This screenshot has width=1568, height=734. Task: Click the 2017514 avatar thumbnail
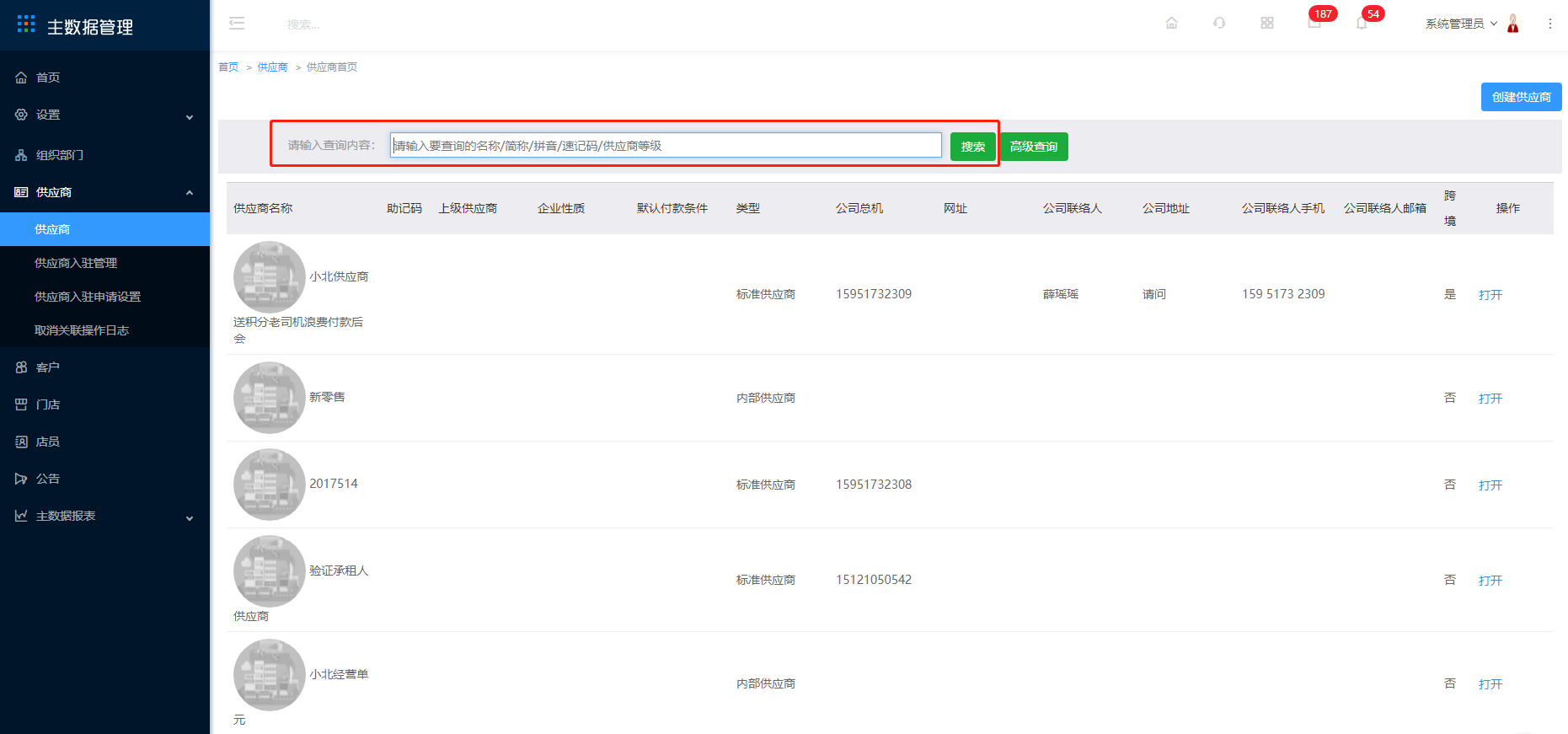[x=269, y=485]
